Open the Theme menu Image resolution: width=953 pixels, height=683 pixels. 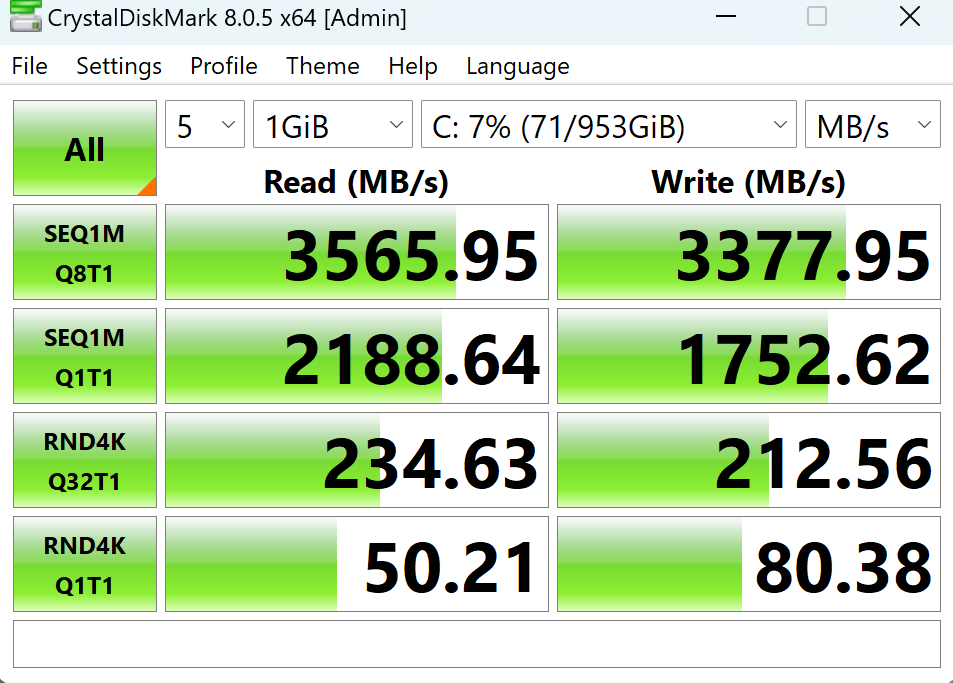(323, 66)
